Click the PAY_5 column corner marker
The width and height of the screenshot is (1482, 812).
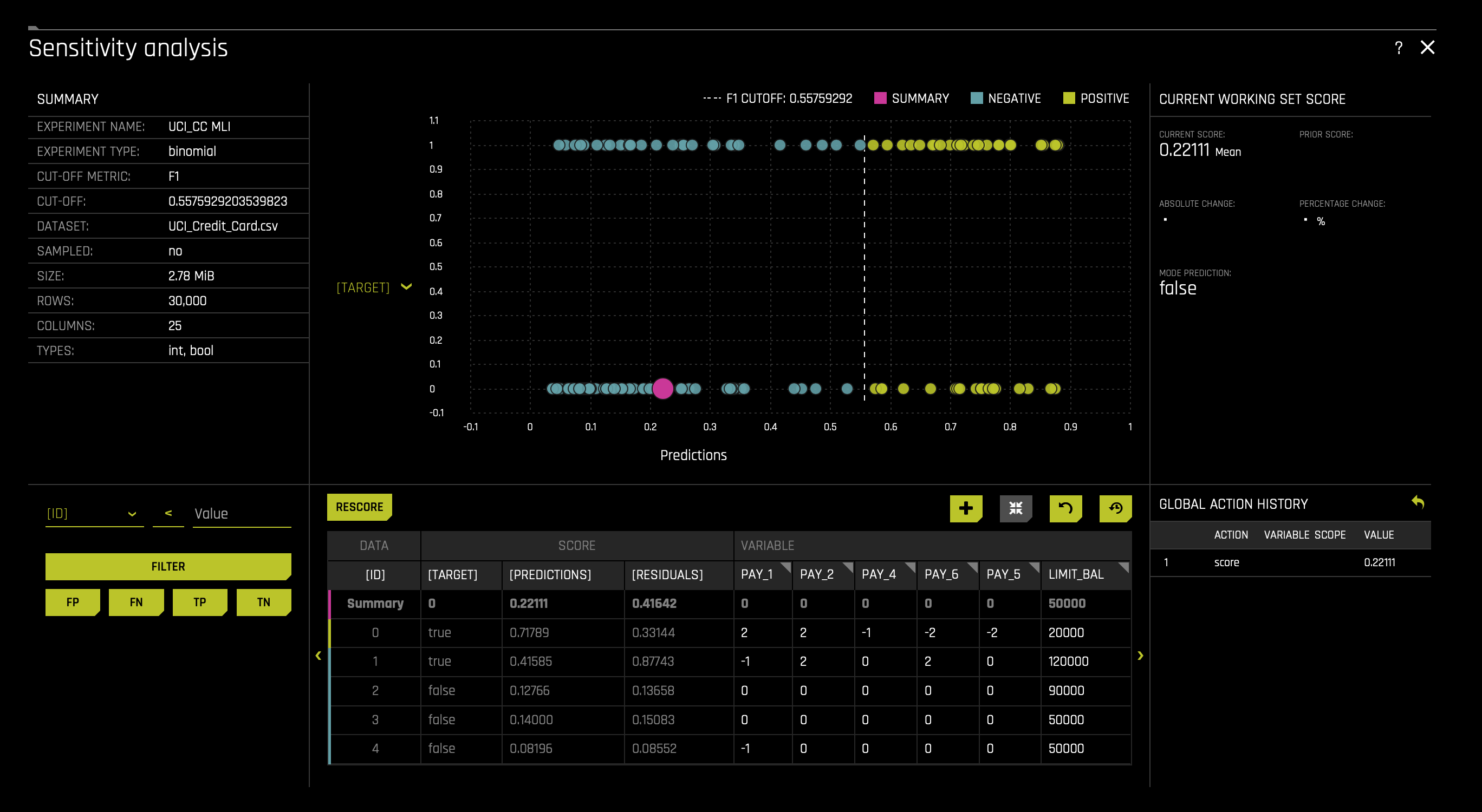pos(1034,567)
